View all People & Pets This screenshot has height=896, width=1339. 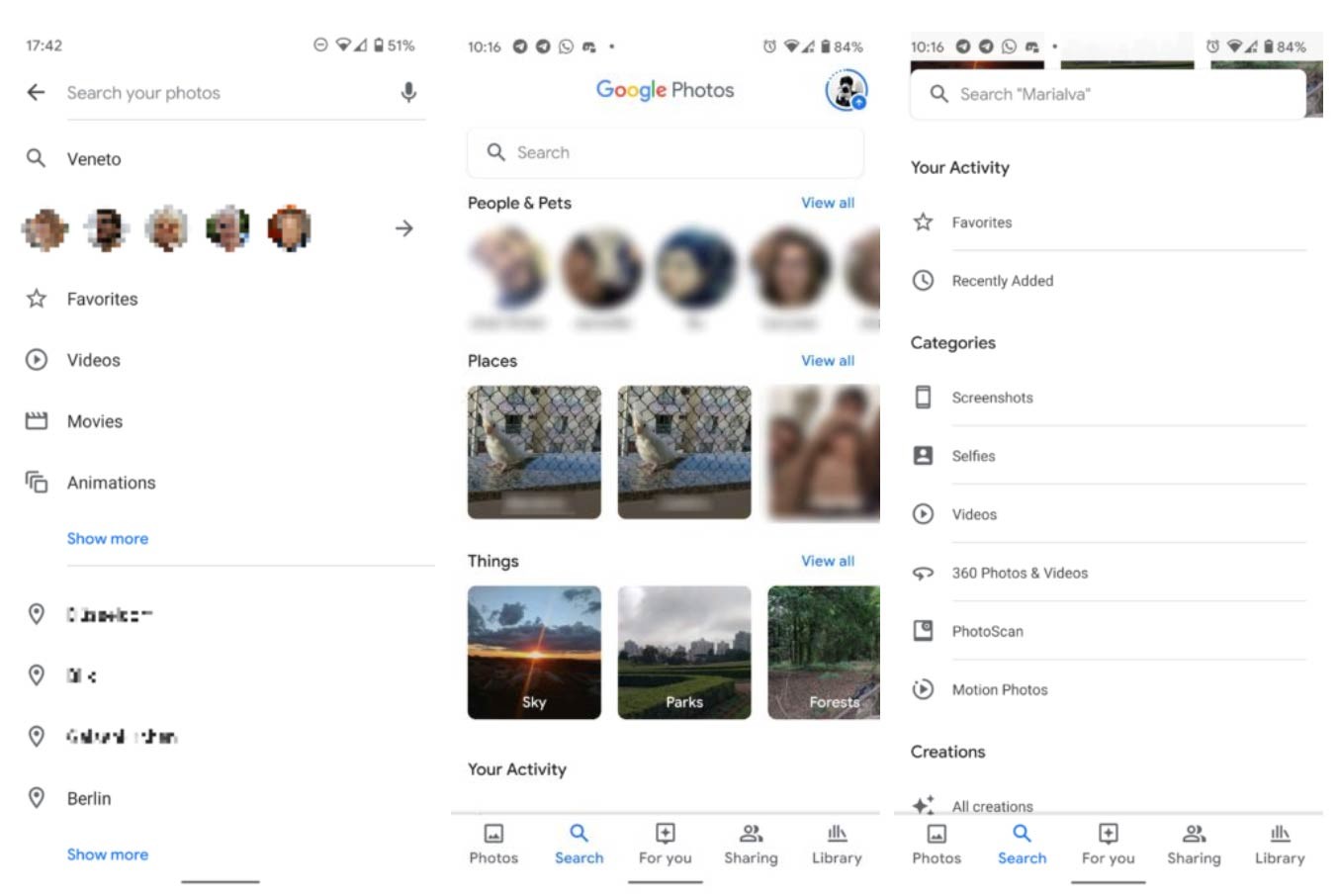[828, 203]
